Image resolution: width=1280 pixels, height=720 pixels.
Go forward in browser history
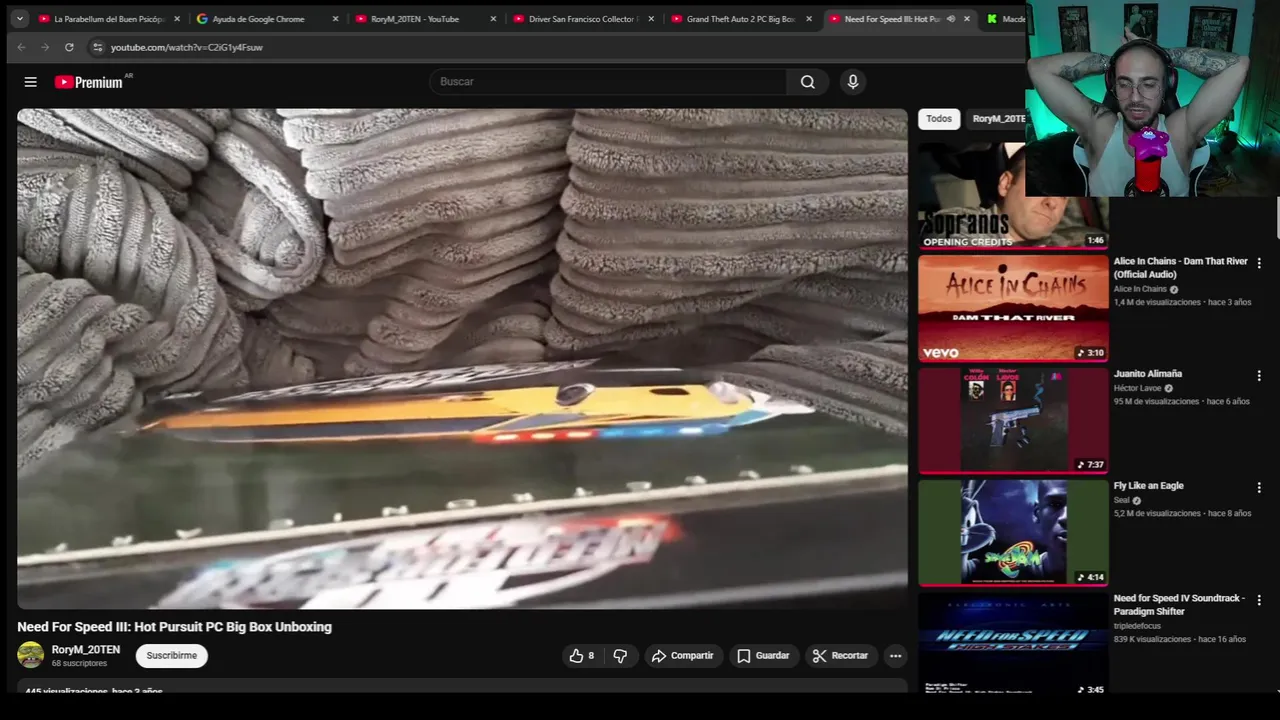45,47
